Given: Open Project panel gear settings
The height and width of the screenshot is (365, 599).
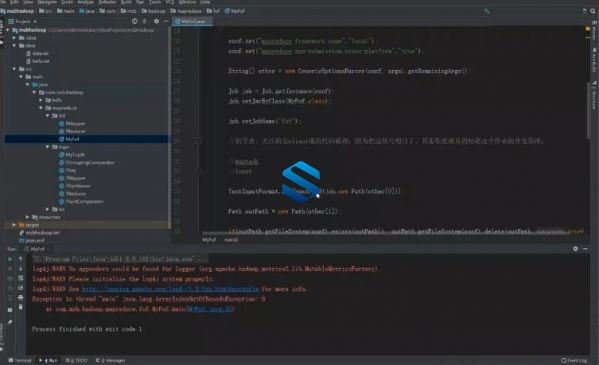Looking at the screenshot, I should pos(156,21).
